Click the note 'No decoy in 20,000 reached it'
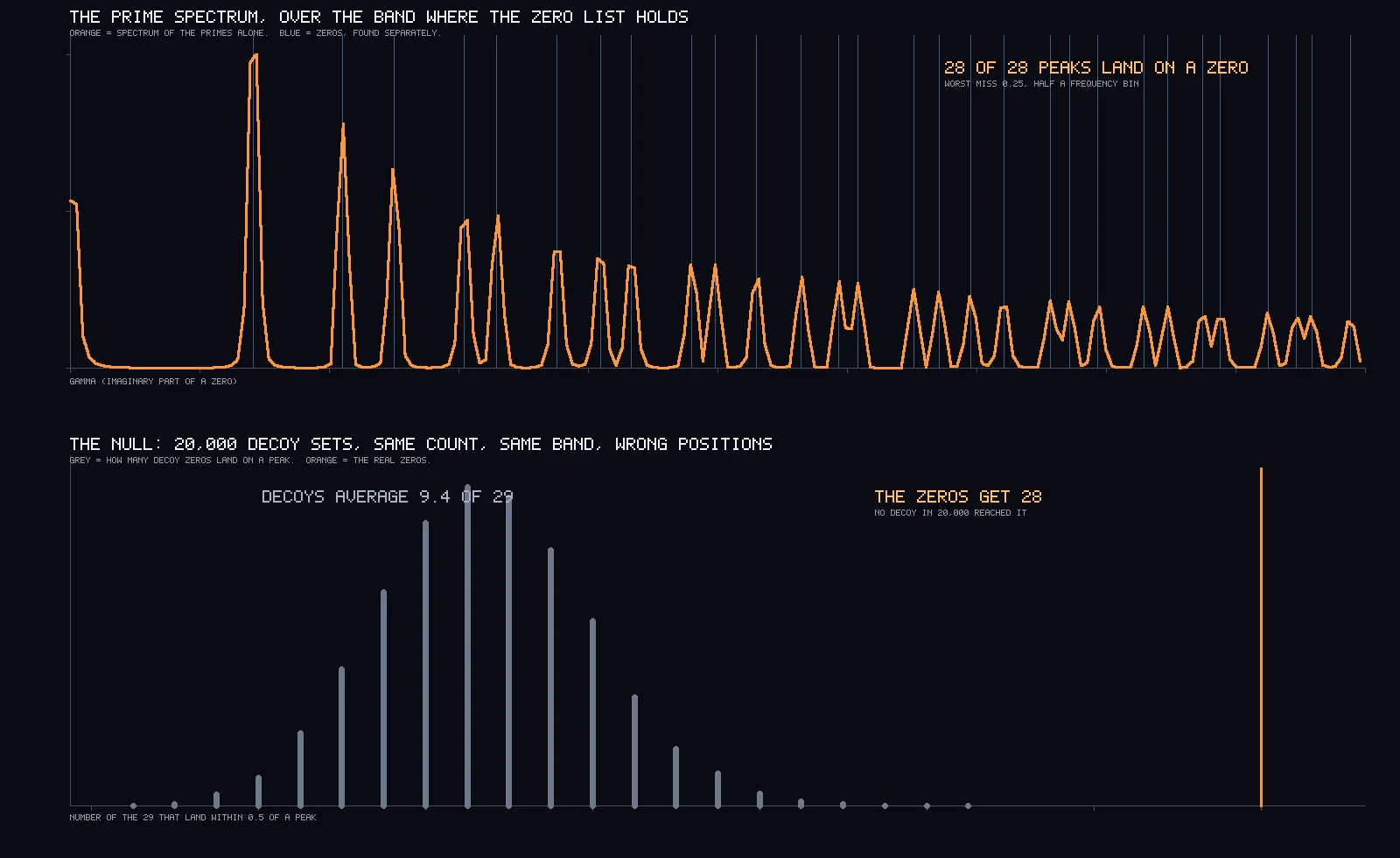The height and width of the screenshot is (858, 1400). 950,513
